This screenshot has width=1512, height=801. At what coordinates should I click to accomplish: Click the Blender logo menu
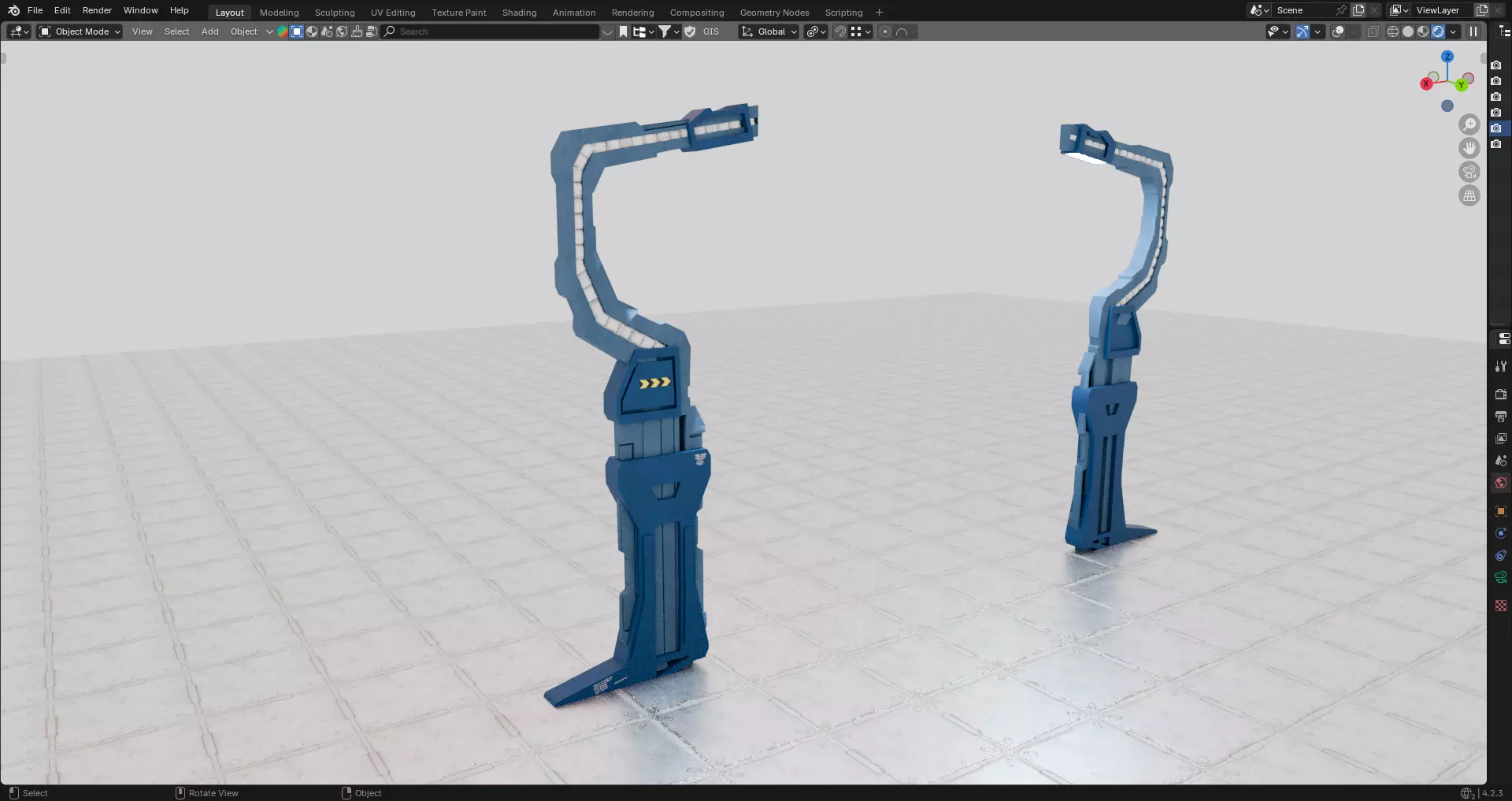click(x=13, y=10)
